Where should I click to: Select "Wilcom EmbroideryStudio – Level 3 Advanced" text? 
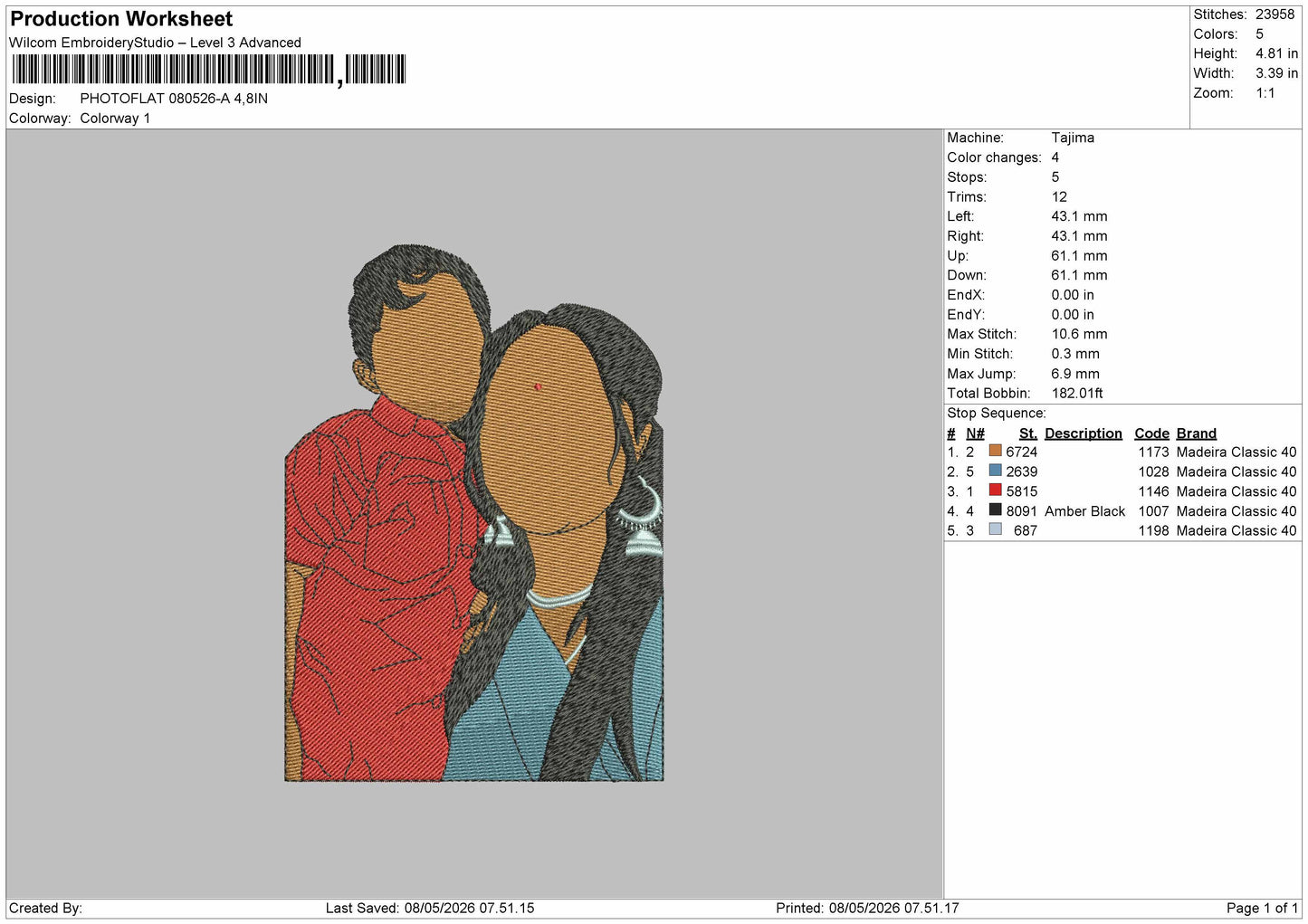point(155,43)
